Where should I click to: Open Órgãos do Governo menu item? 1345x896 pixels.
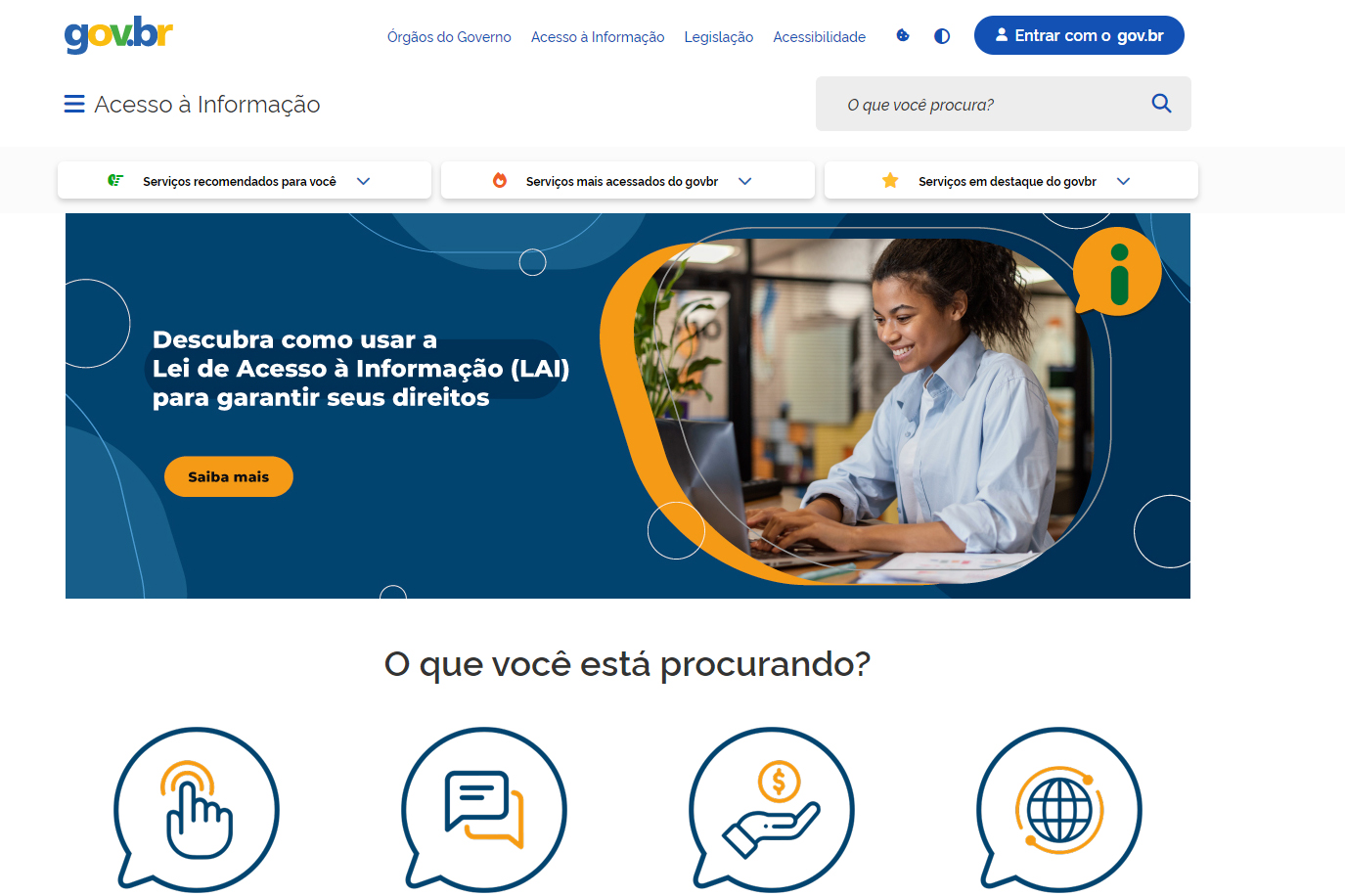click(x=449, y=37)
